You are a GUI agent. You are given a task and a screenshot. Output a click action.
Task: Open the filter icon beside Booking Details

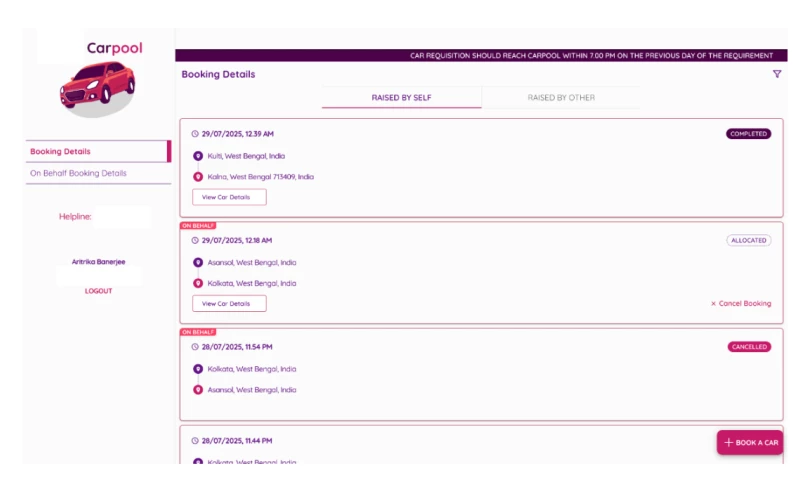click(777, 74)
